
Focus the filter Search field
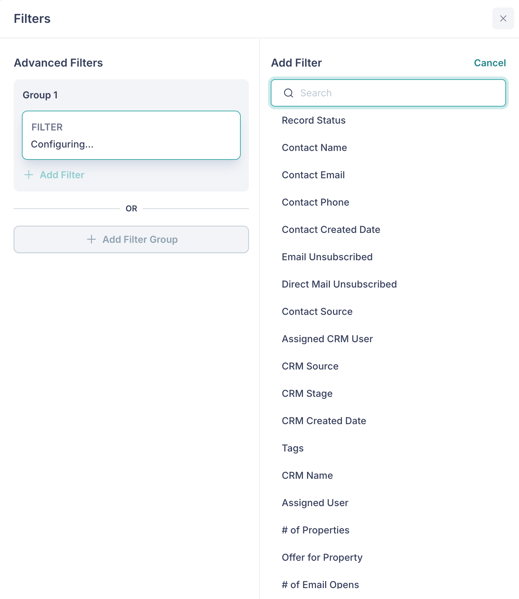coord(388,93)
